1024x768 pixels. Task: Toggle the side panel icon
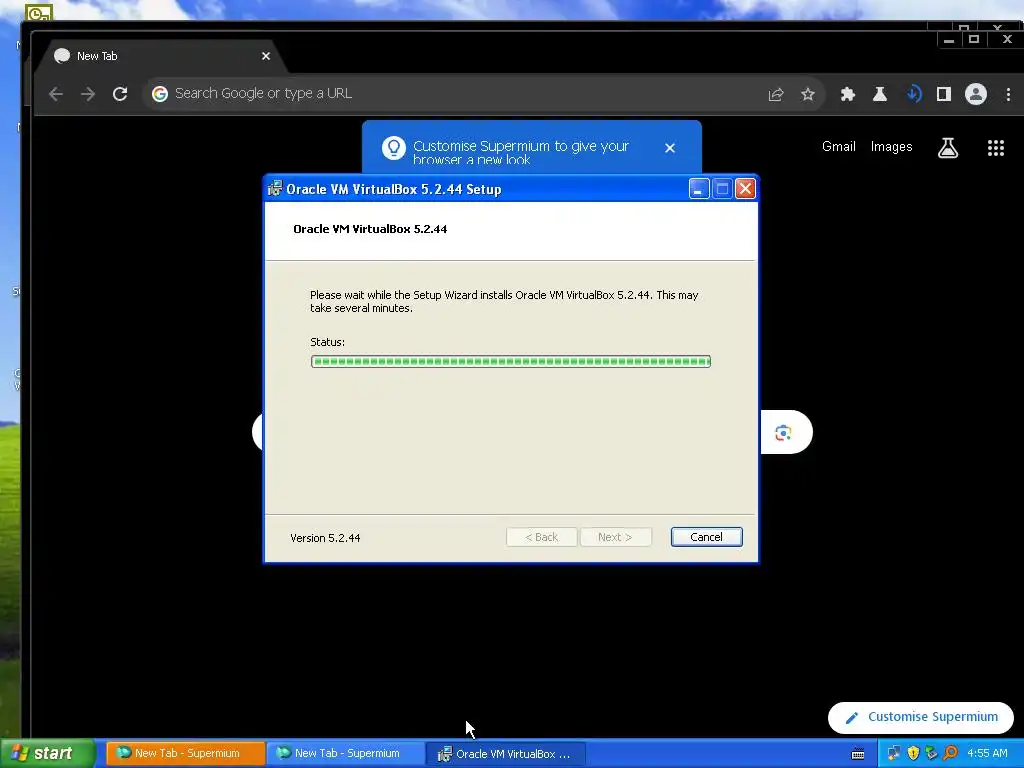944,94
